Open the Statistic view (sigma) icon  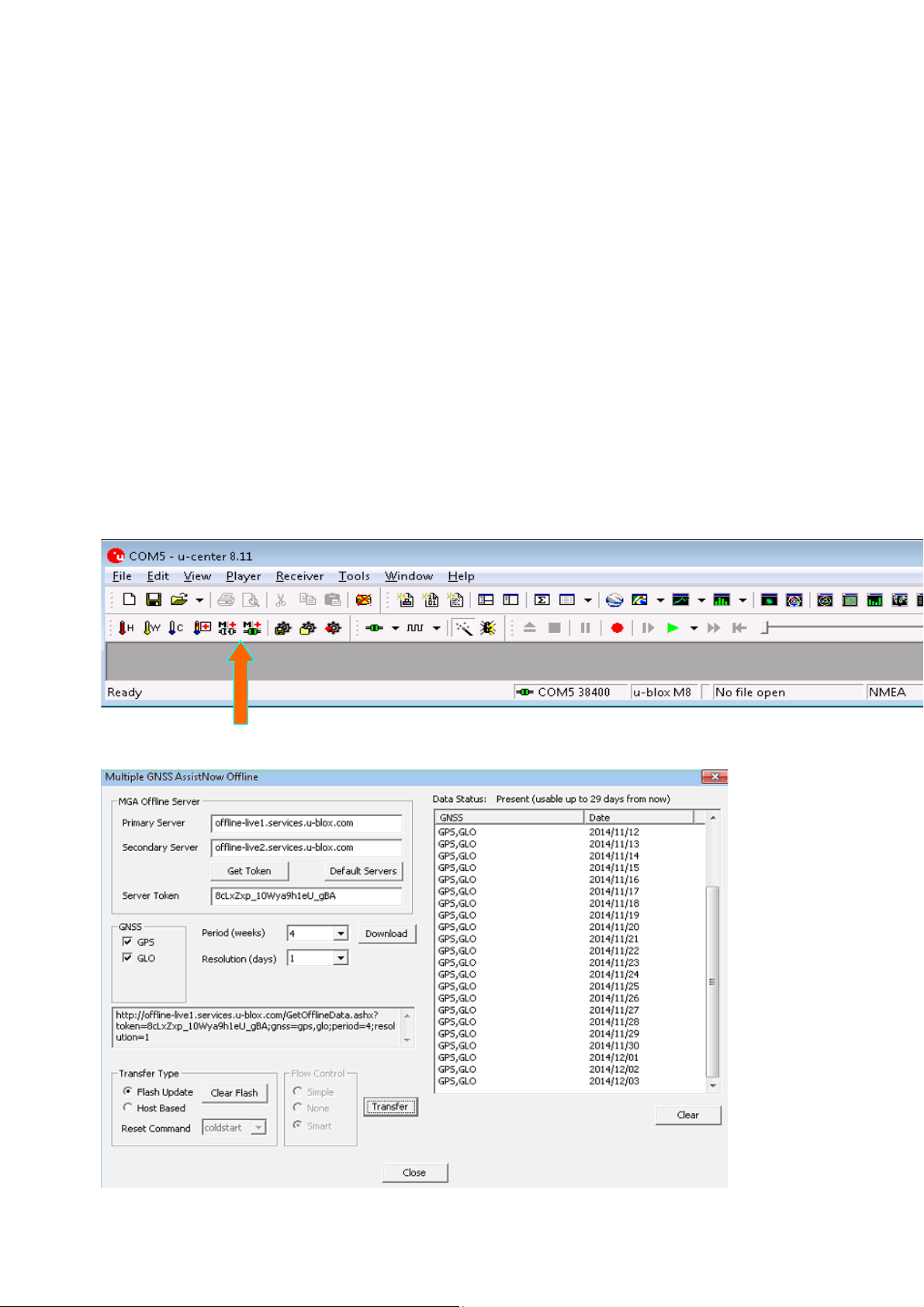tap(542, 600)
